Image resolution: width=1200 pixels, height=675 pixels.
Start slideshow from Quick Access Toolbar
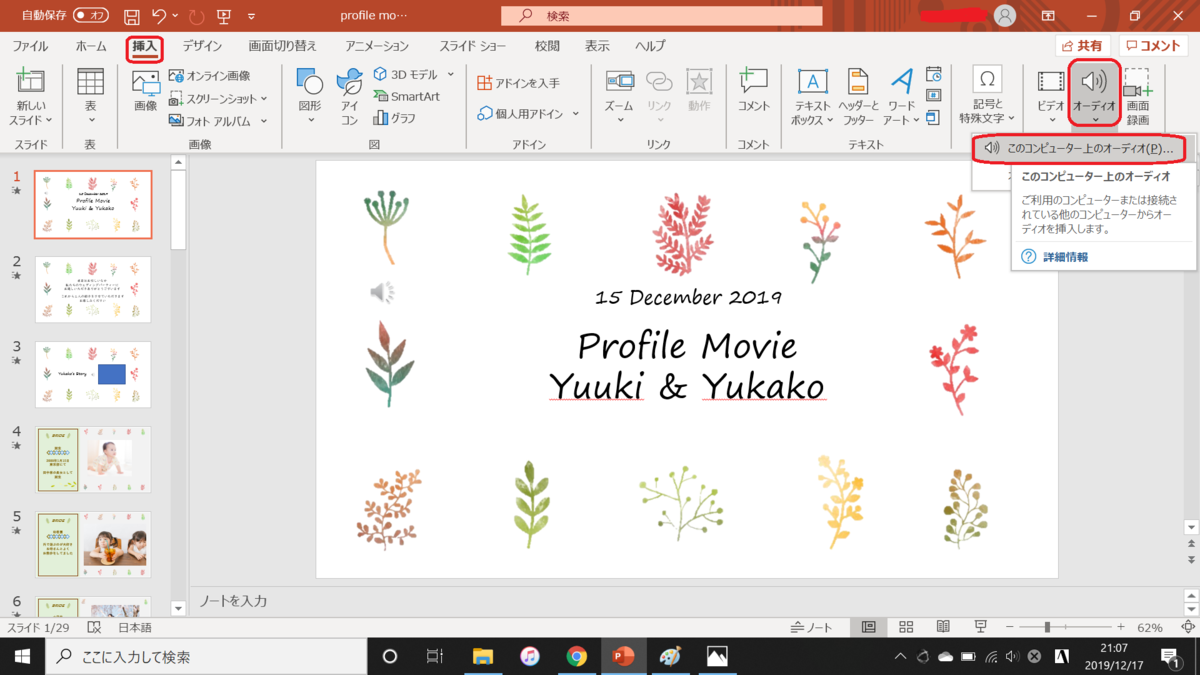(x=223, y=16)
